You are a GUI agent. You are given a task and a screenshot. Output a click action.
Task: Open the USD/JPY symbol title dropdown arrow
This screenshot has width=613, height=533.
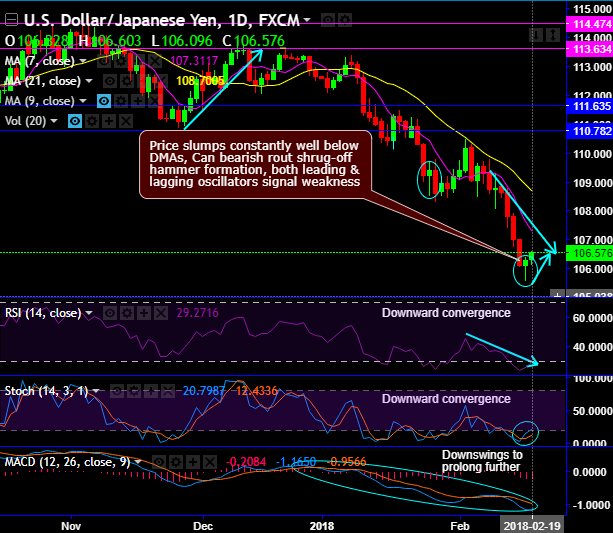point(307,20)
